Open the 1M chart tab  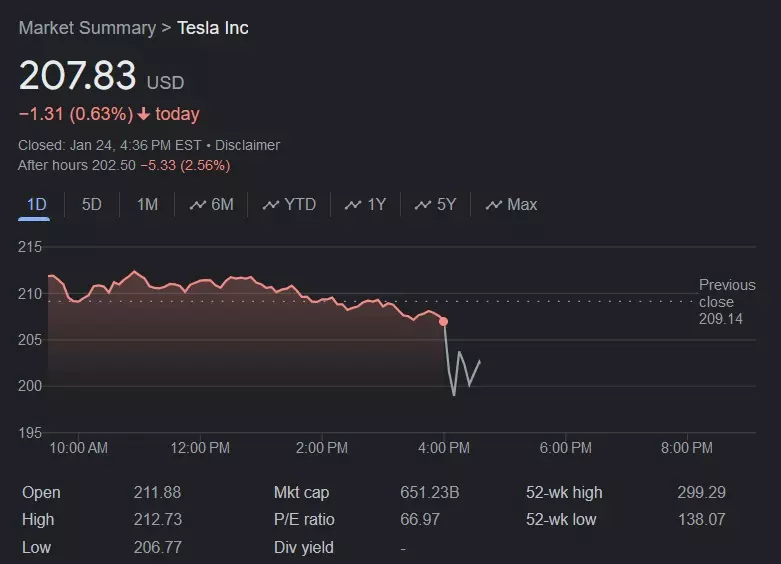click(x=147, y=205)
